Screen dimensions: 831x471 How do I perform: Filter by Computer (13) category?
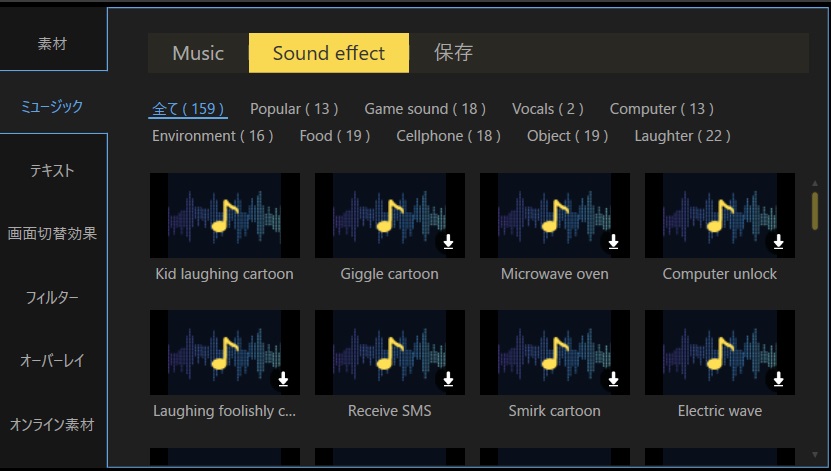(661, 109)
